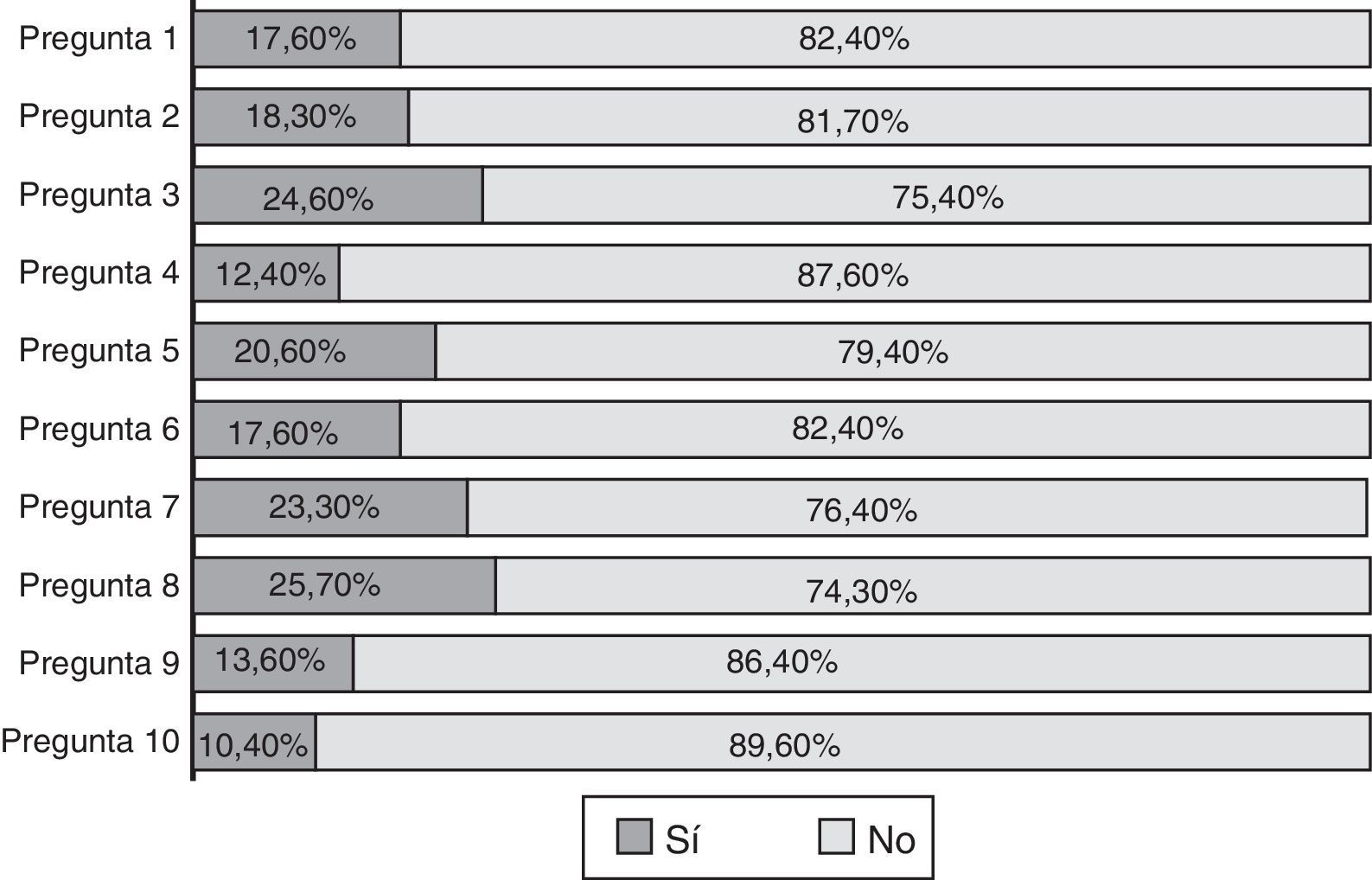The image size is (1372, 880).
Task: Click the 23,30% Sí bar segment
Action: coord(330,507)
